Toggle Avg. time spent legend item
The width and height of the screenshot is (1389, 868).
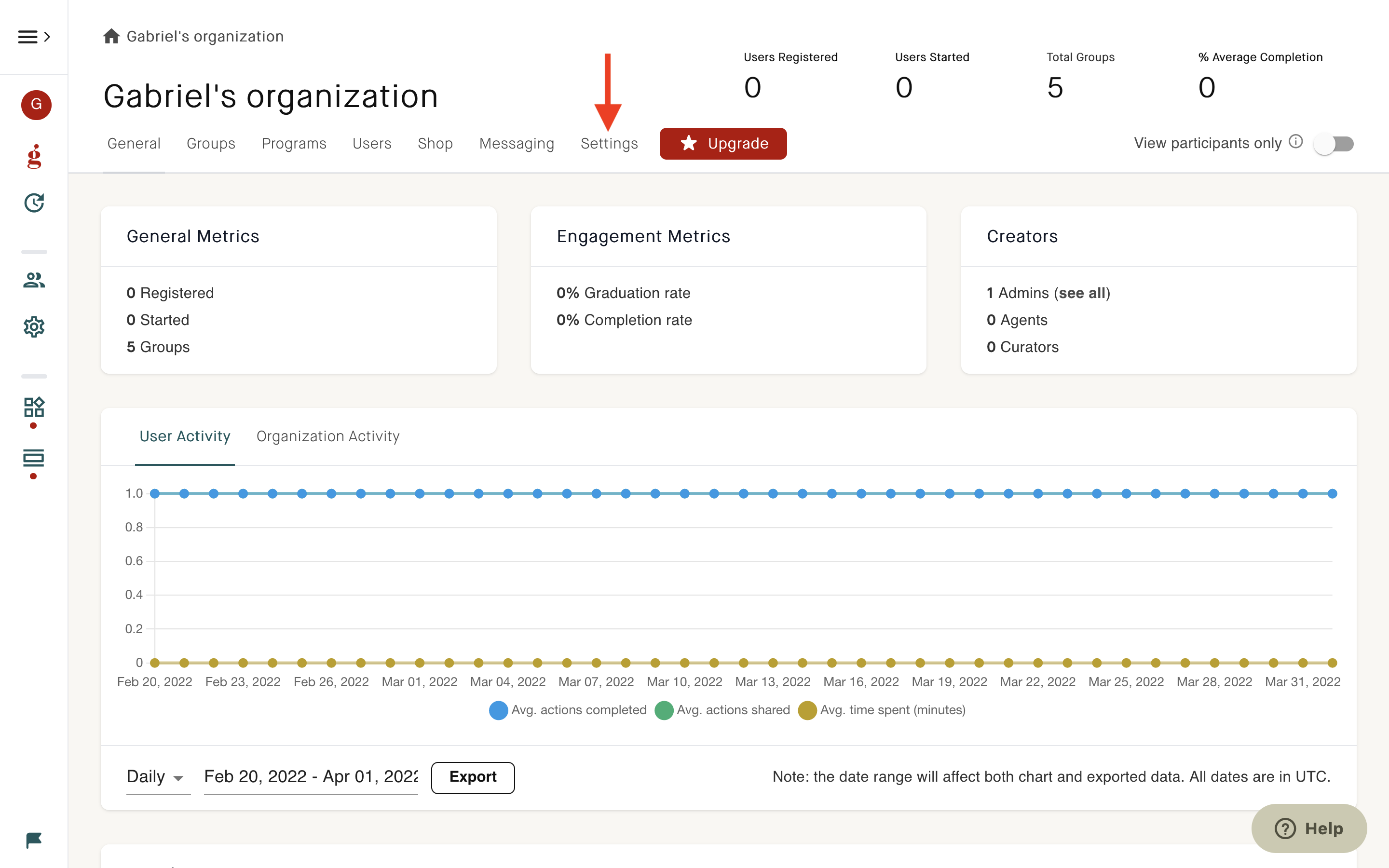[x=882, y=710]
